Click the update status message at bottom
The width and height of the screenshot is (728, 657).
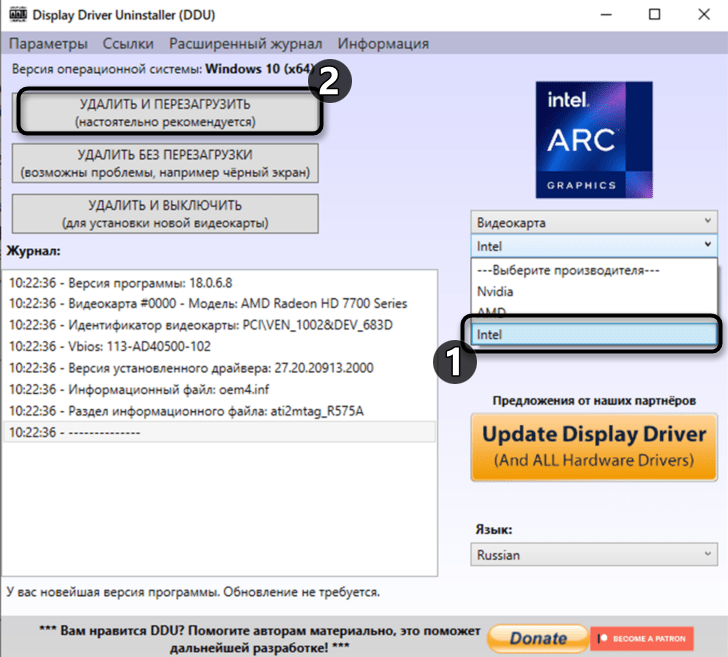click(193, 592)
